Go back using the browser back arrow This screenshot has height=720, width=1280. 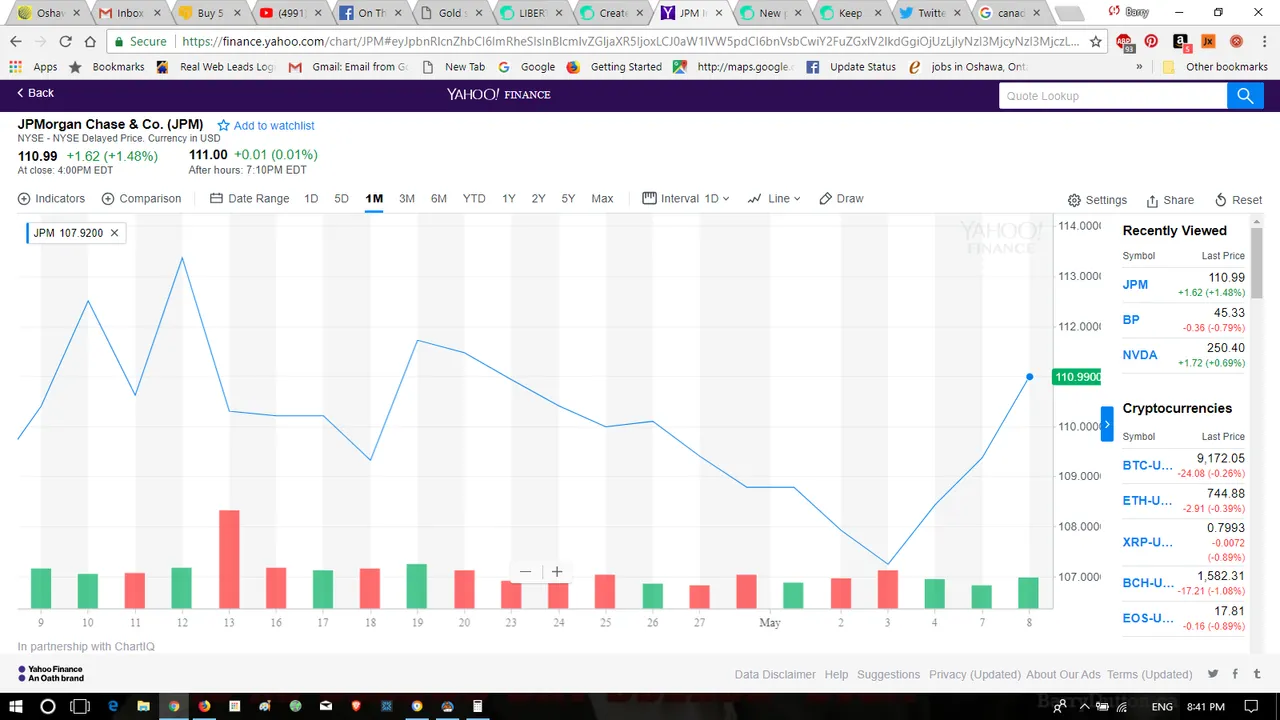pos(15,42)
